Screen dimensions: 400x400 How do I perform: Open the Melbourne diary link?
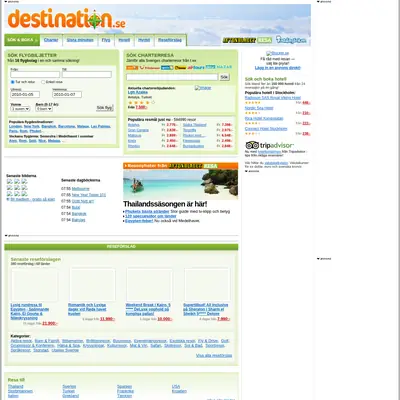81,189
